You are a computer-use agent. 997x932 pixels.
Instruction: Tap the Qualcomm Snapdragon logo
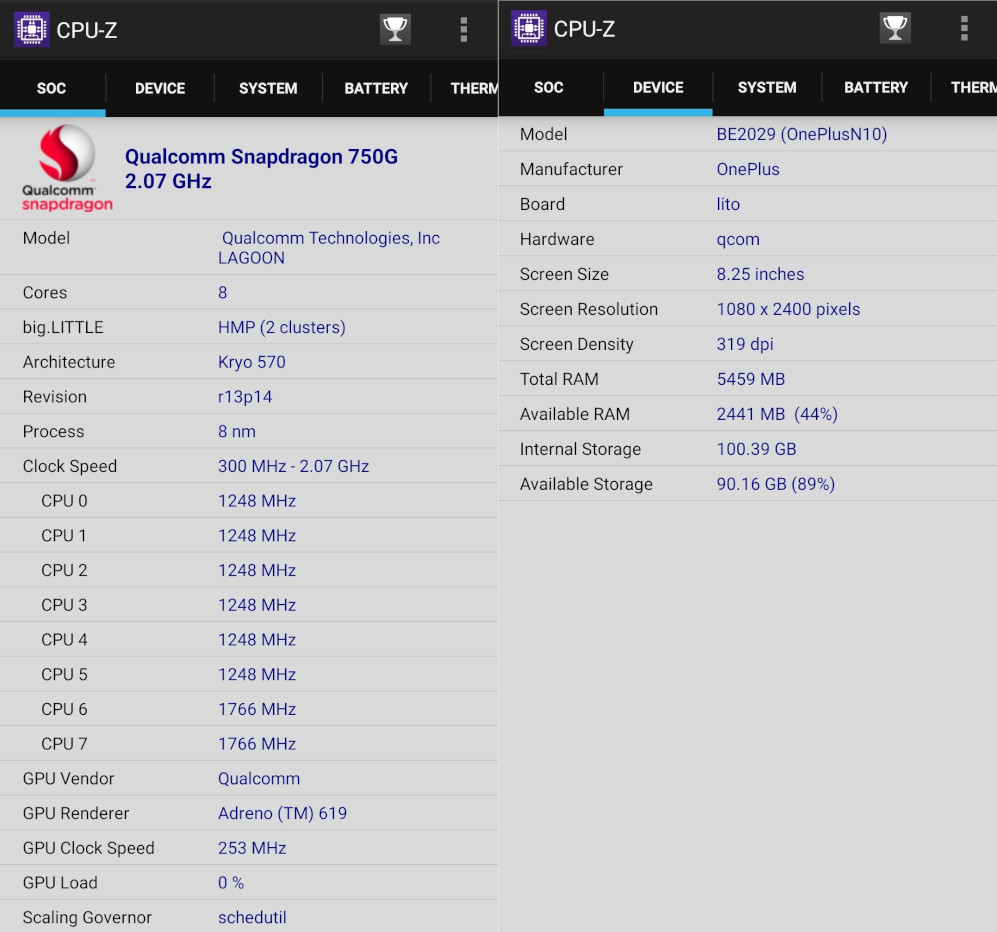[67, 168]
